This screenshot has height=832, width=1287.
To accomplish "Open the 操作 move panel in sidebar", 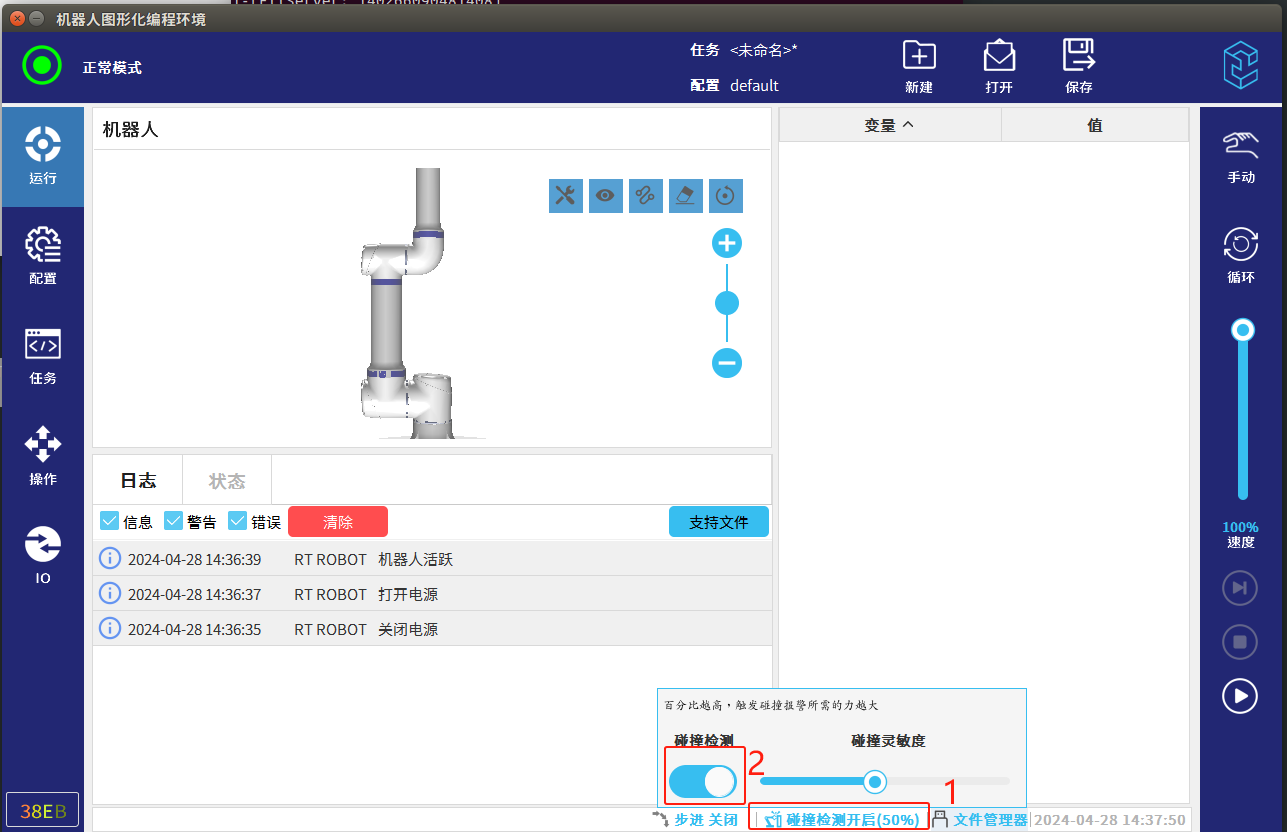I will (x=42, y=456).
